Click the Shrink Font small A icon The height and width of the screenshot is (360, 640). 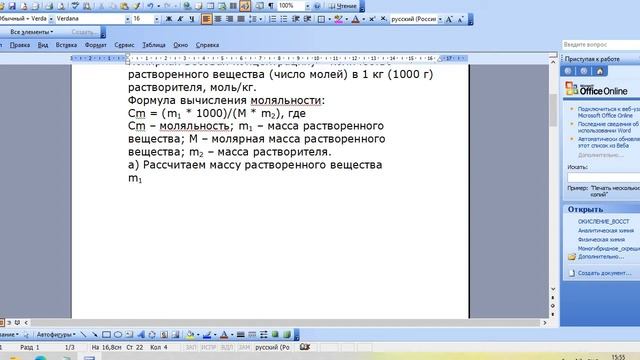tap(460, 19)
